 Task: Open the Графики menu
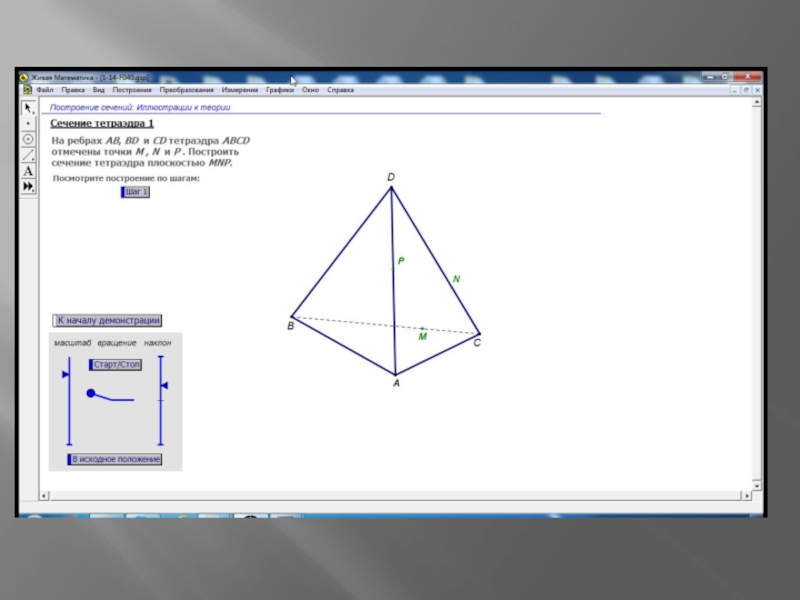tap(280, 90)
